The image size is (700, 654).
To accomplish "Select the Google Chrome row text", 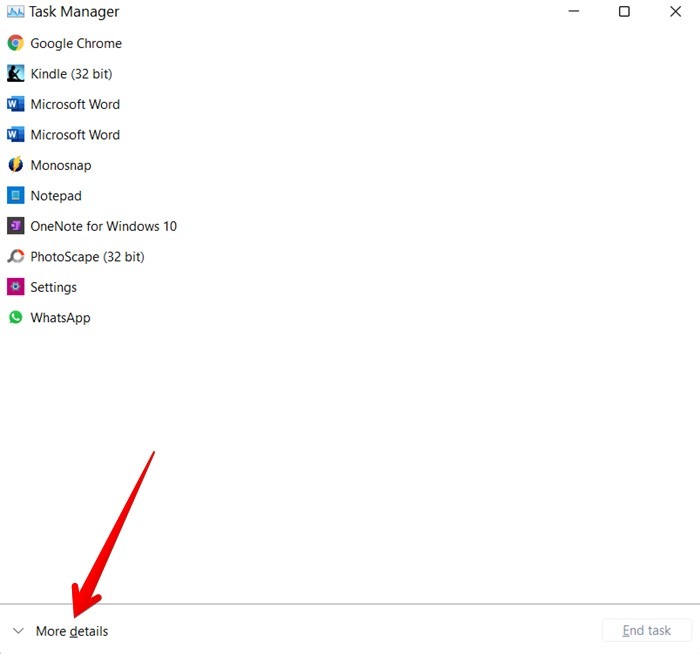I will [x=76, y=43].
